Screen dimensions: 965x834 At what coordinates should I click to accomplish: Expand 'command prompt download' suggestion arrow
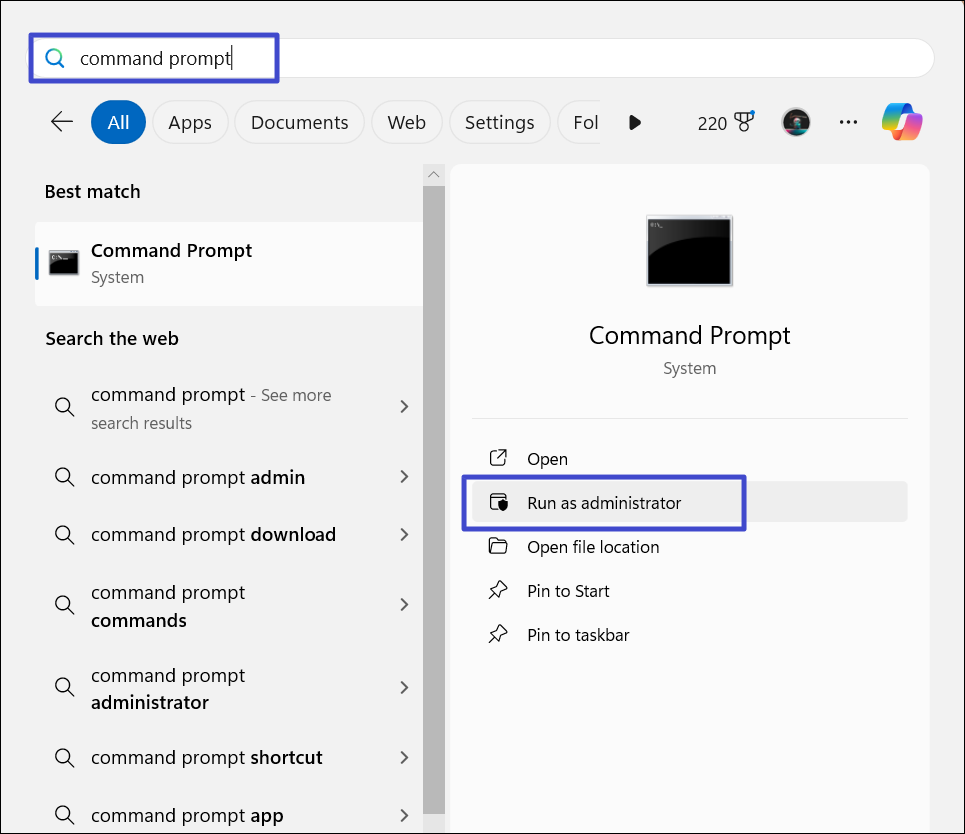coord(404,534)
